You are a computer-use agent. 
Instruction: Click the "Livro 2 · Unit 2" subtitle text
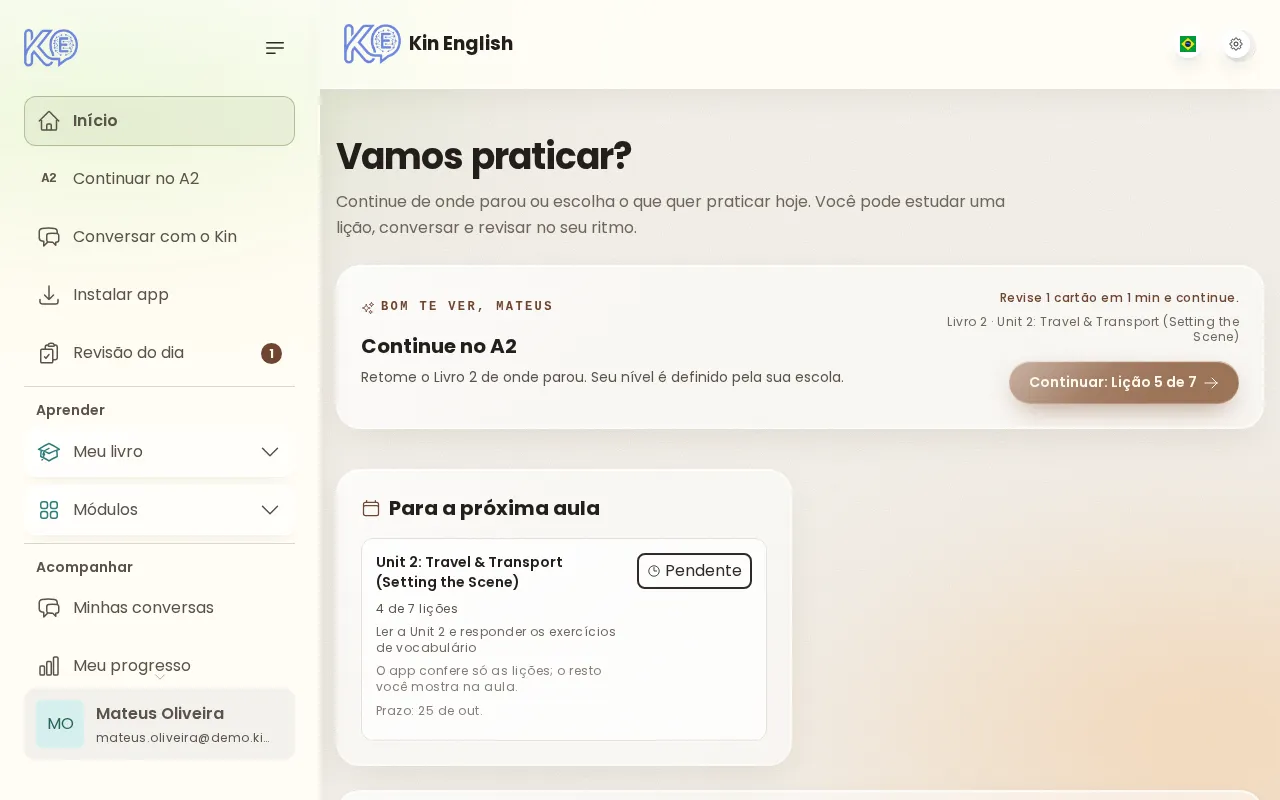coord(1093,329)
